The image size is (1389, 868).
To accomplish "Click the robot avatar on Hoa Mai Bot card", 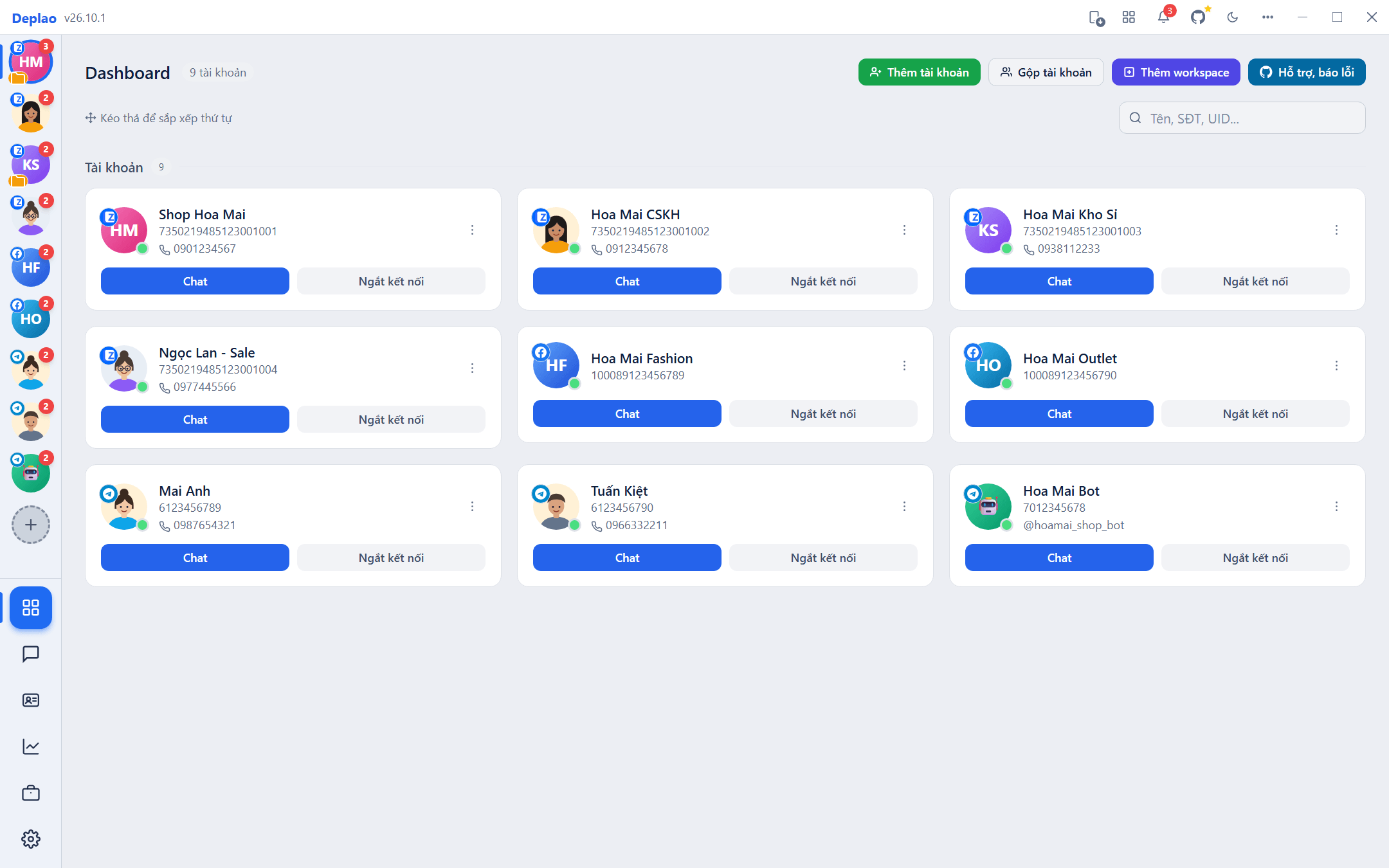I will point(988,507).
